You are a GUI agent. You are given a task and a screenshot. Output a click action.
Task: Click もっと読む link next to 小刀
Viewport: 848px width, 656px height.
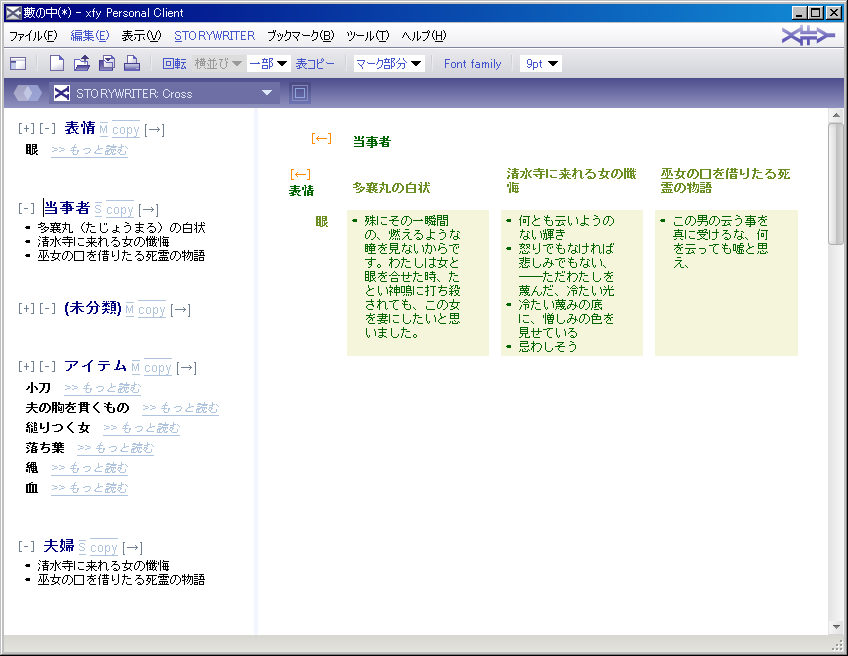click(102, 388)
